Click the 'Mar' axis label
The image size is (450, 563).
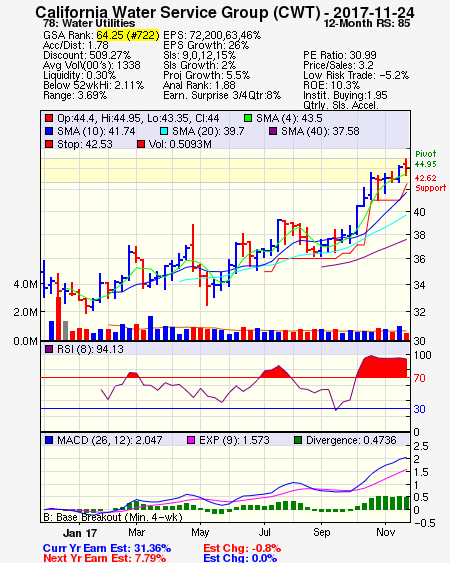click(136, 532)
